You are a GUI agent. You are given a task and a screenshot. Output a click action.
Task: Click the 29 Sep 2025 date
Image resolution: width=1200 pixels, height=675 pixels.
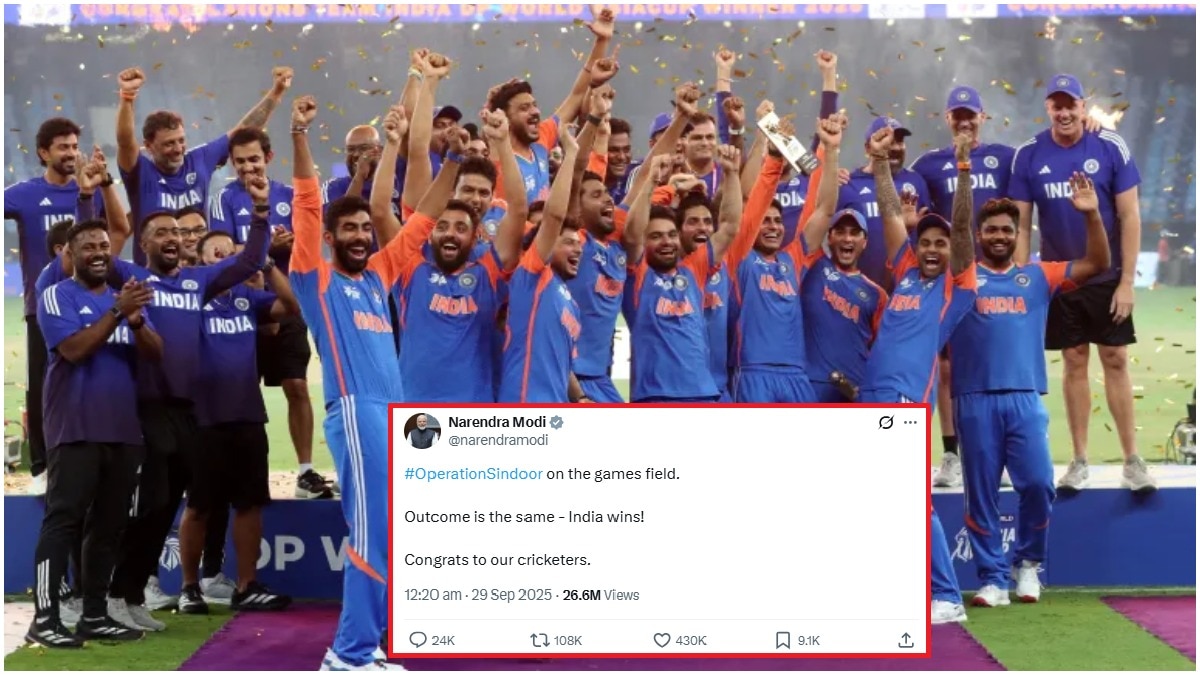511,595
